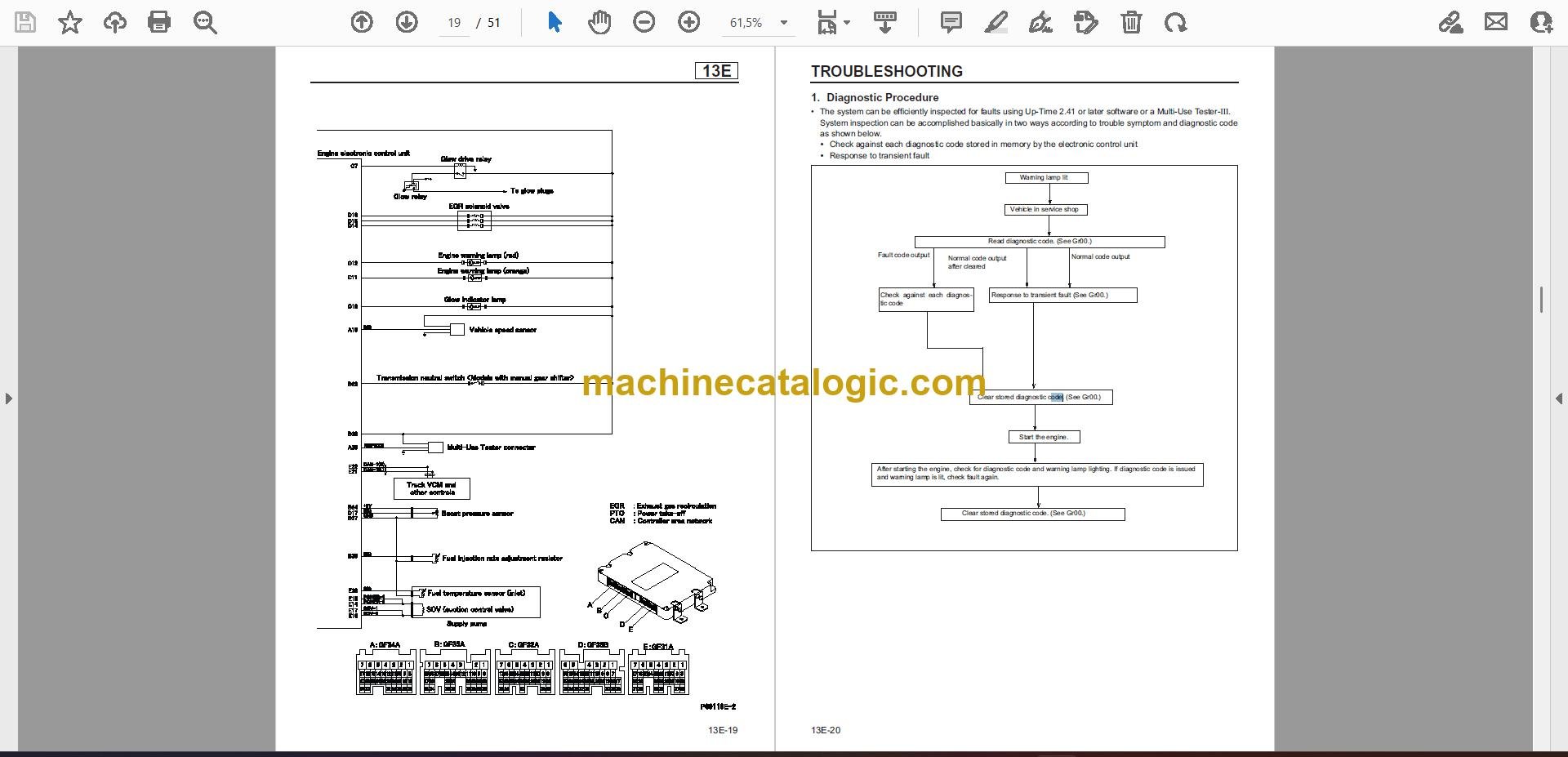Image resolution: width=1568 pixels, height=757 pixels.
Task: Go to the previous page
Action: (362, 22)
